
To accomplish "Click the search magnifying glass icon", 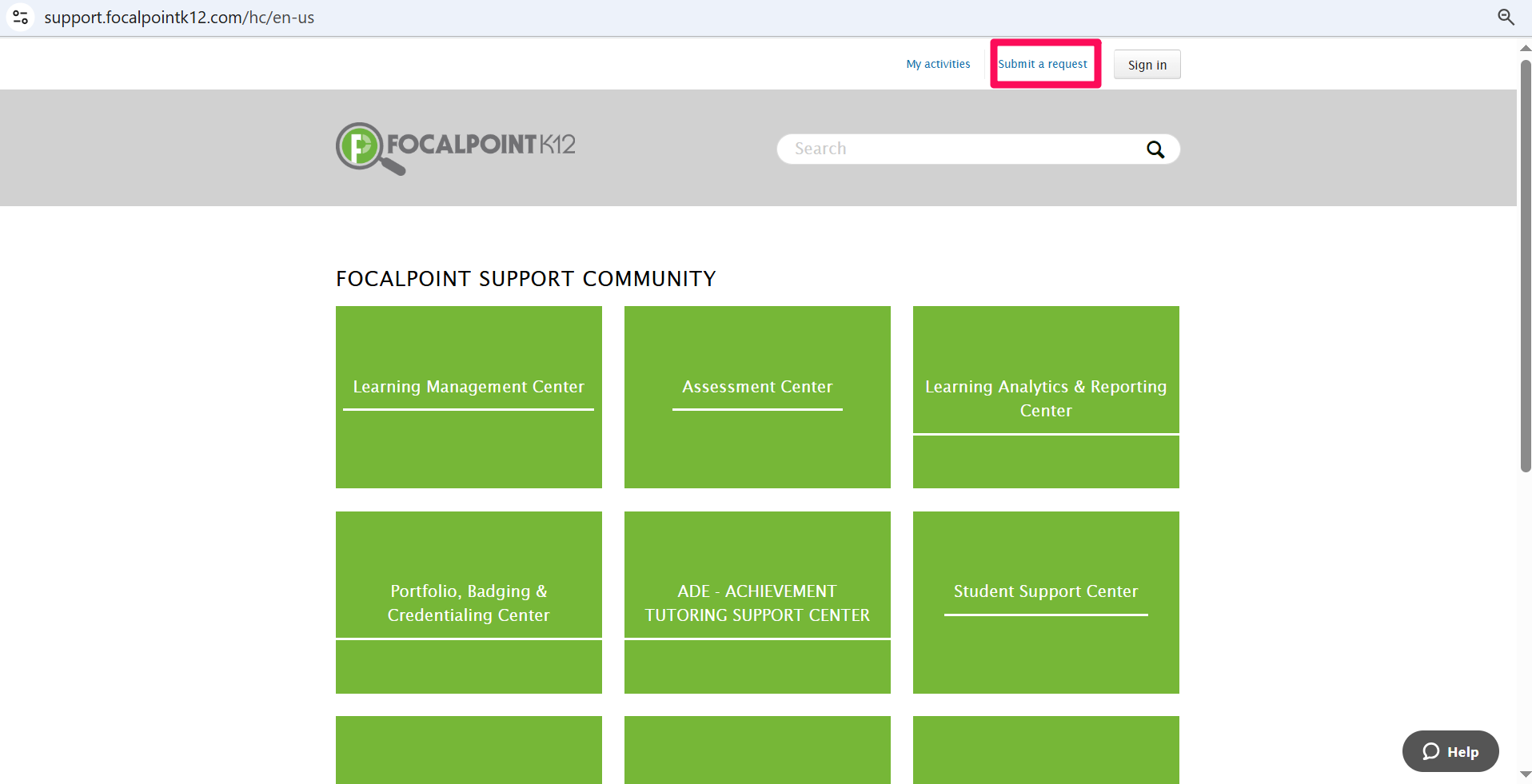I will pos(1155,149).
